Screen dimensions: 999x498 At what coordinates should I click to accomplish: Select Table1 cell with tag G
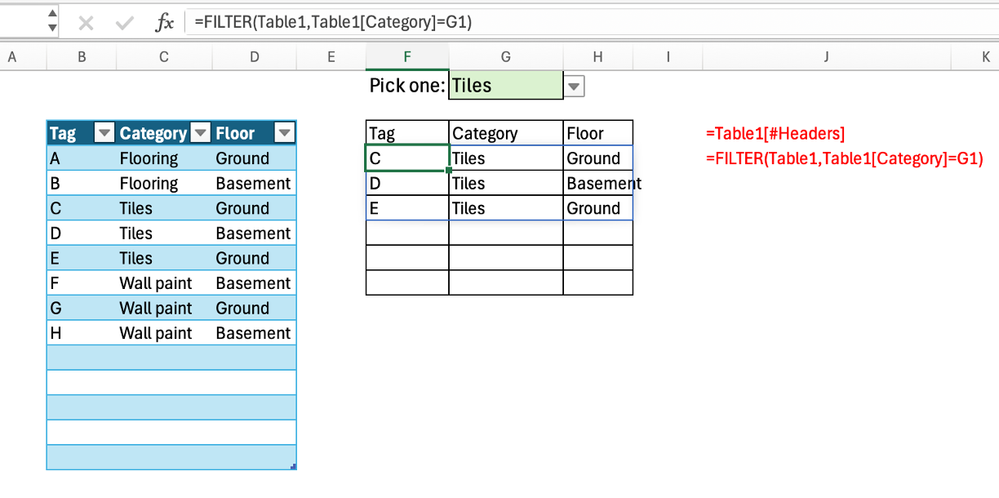[x=82, y=308]
